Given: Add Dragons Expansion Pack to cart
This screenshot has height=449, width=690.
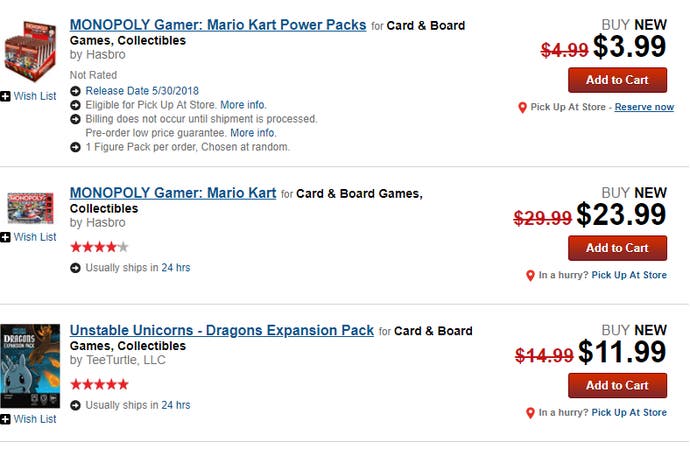Looking at the screenshot, I should pos(617,386).
